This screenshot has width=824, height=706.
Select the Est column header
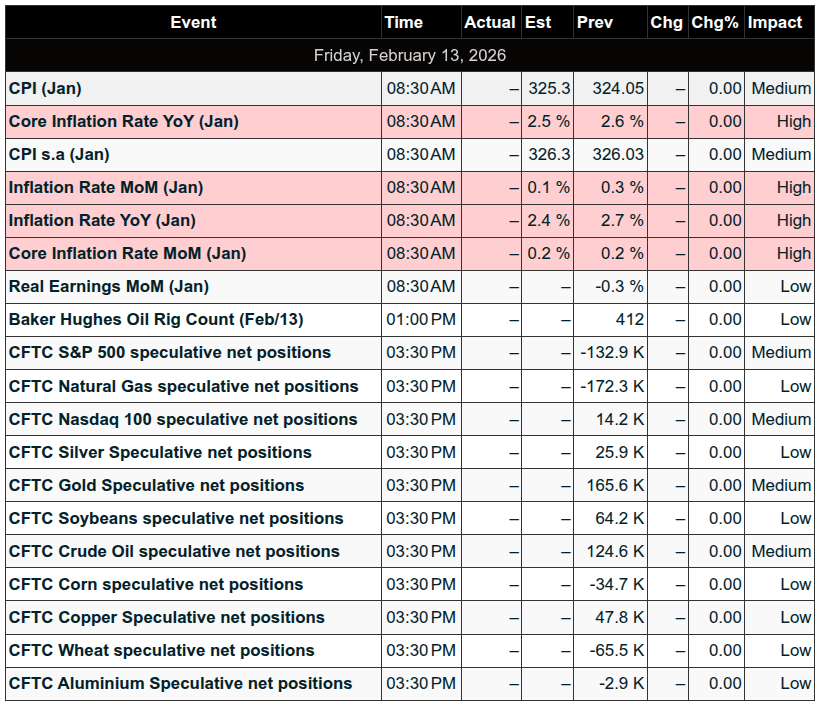coord(538,22)
